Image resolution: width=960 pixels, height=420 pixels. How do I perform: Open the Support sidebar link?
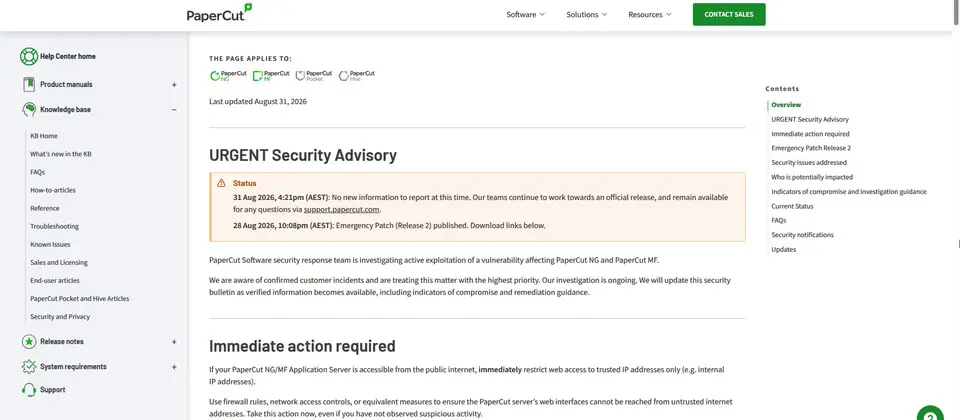[53, 390]
